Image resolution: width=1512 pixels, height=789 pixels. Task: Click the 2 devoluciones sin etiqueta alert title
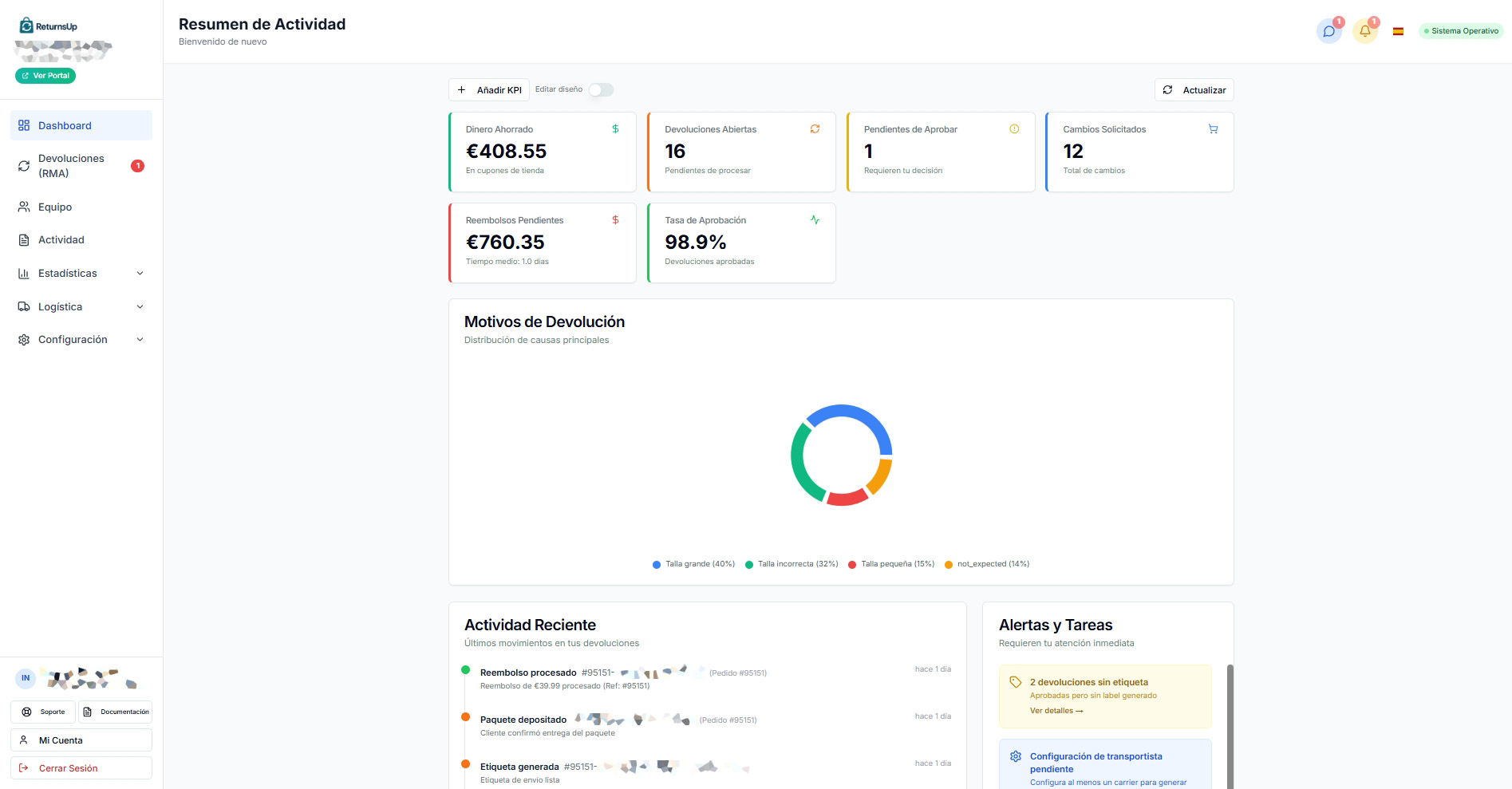(1089, 682)
